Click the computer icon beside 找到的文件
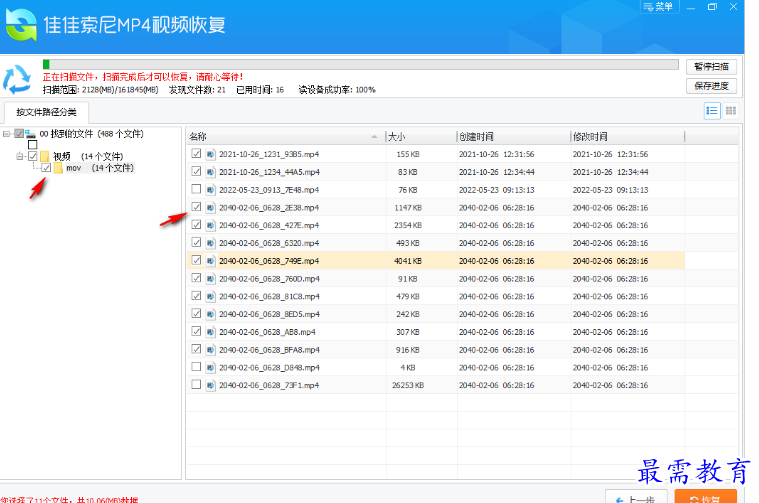The width and height of the screenshot is (759, 503). (30, 134)
